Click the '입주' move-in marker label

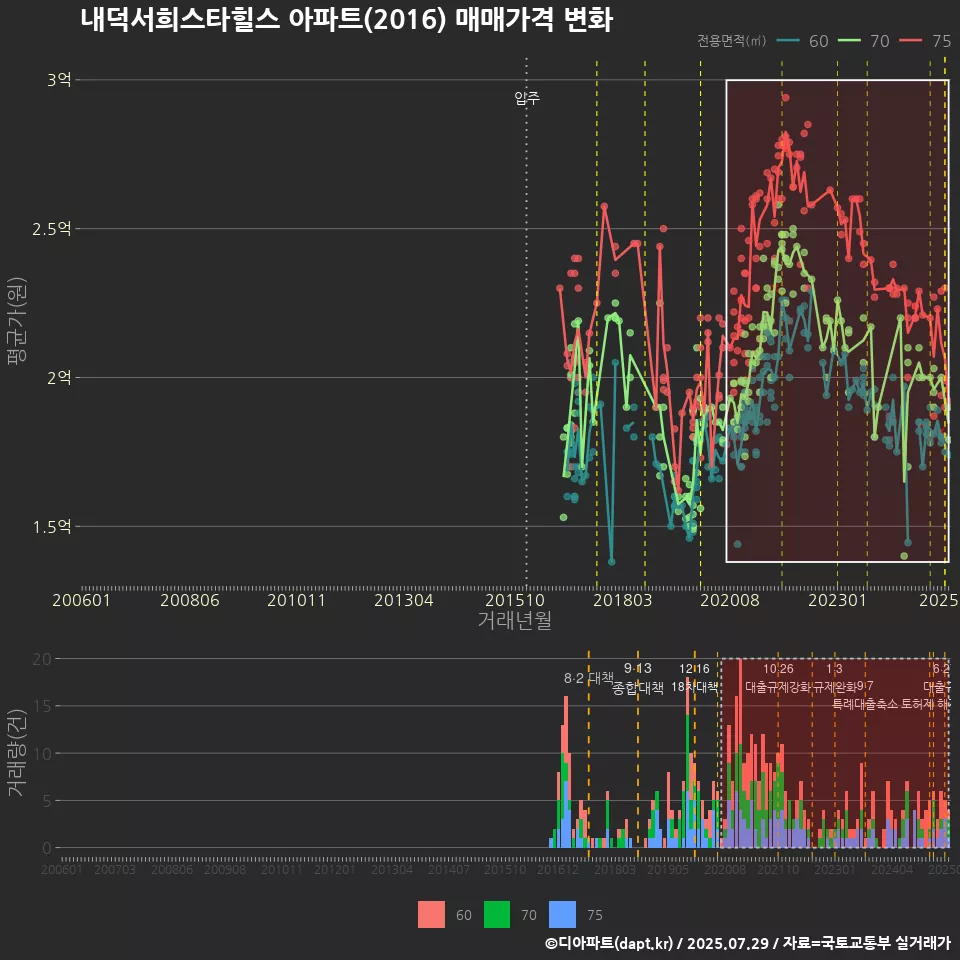tap(527, 98)
